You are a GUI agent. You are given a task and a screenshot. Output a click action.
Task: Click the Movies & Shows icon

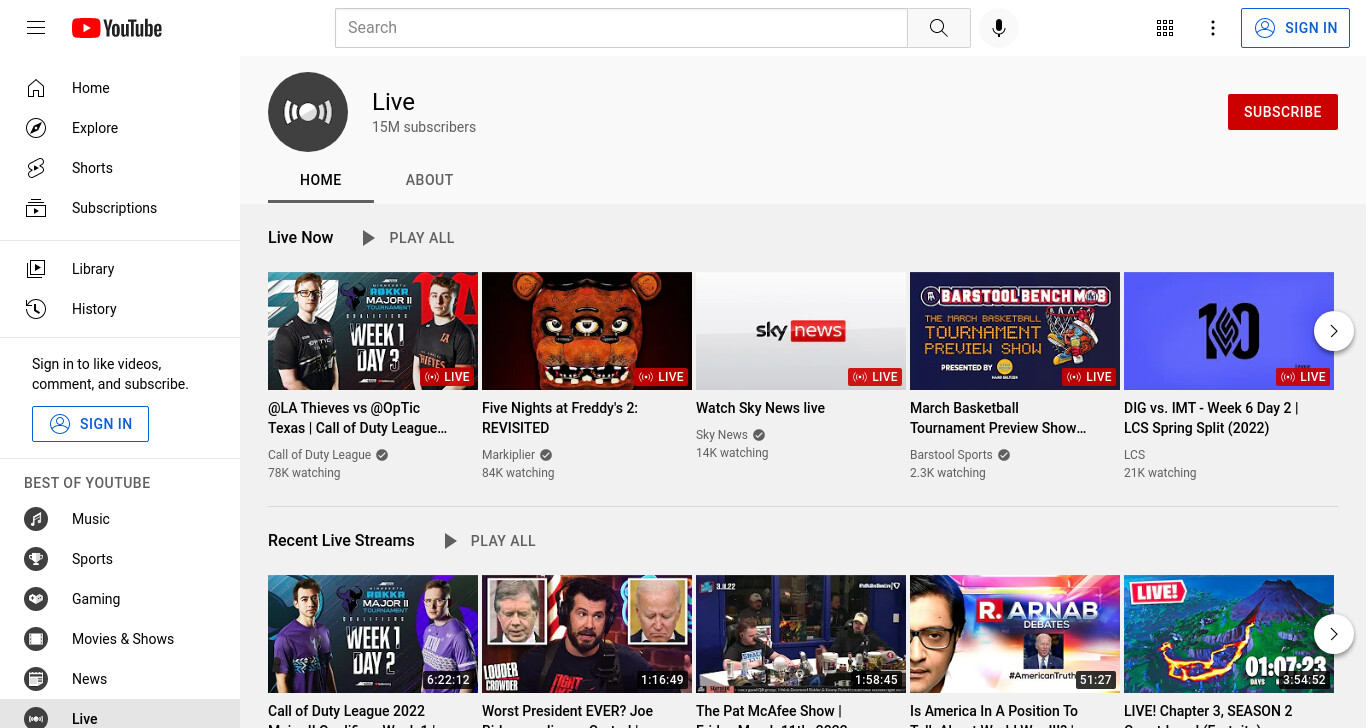[x=36, y=639]
